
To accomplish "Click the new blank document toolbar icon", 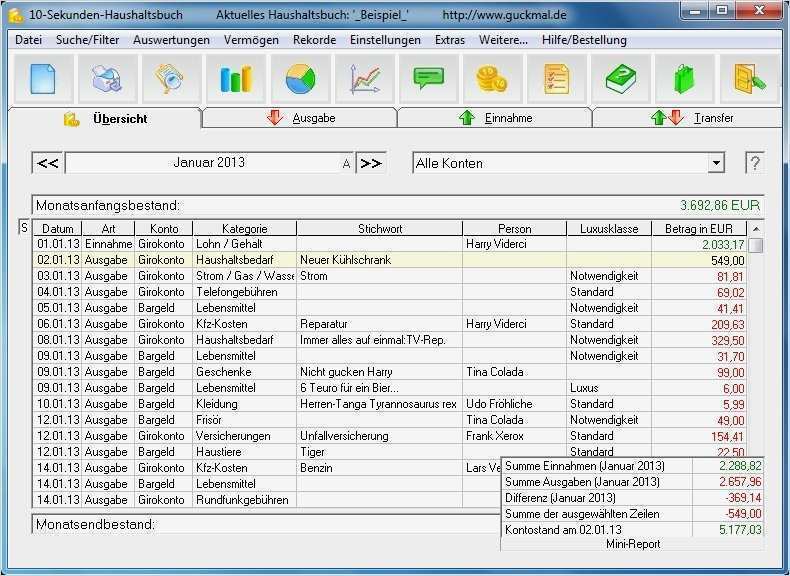I will coord(43,78).
